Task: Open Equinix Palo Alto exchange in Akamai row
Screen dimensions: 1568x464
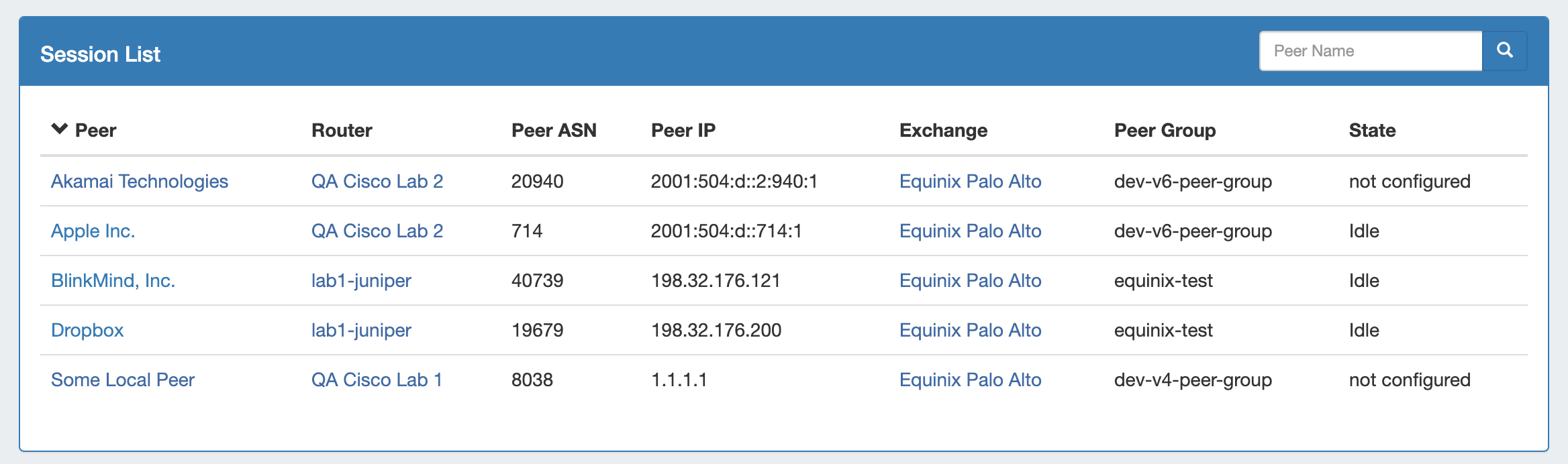Action: (970, 181)
